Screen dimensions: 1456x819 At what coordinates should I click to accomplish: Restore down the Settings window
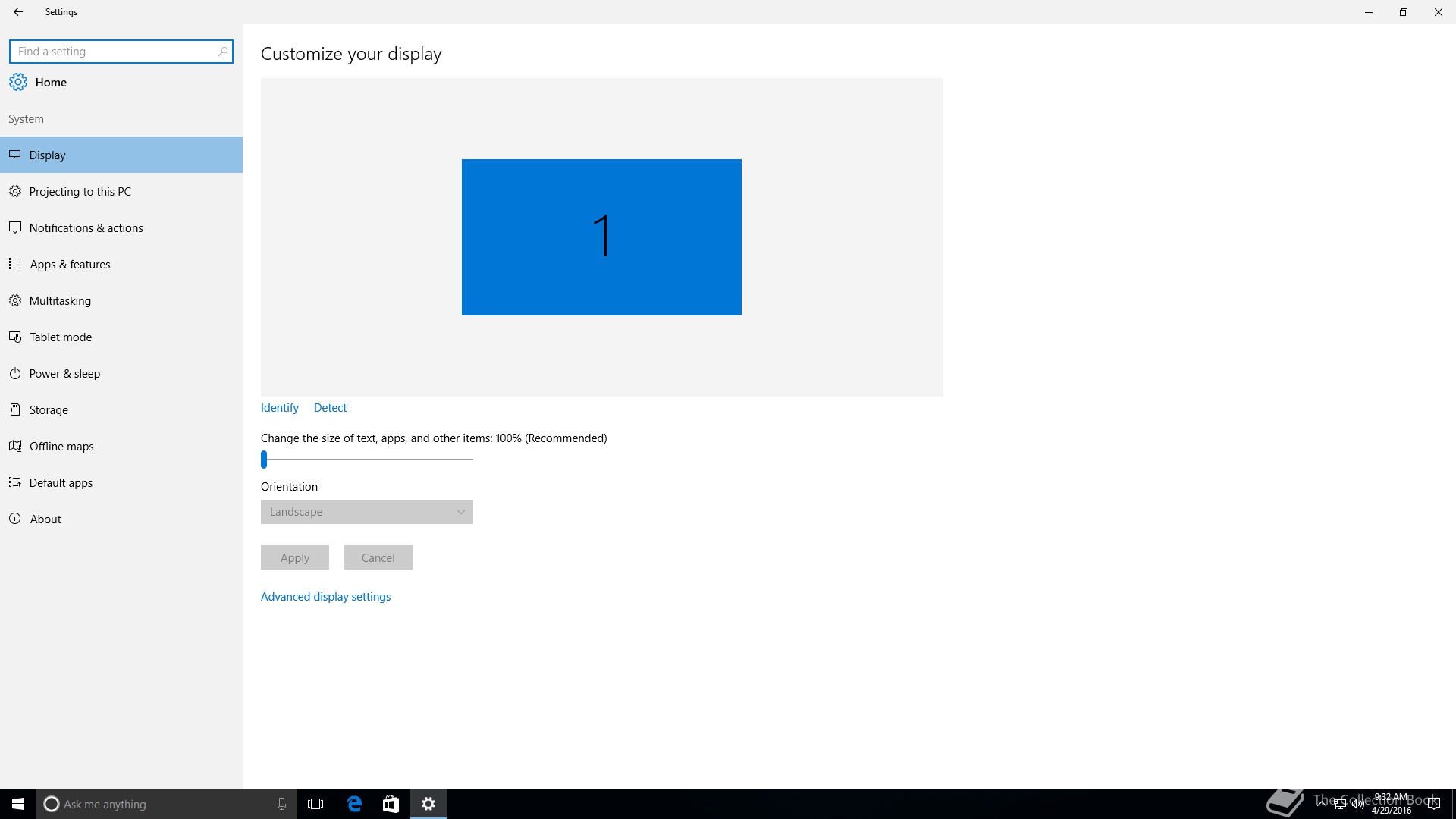[1404, 12]
